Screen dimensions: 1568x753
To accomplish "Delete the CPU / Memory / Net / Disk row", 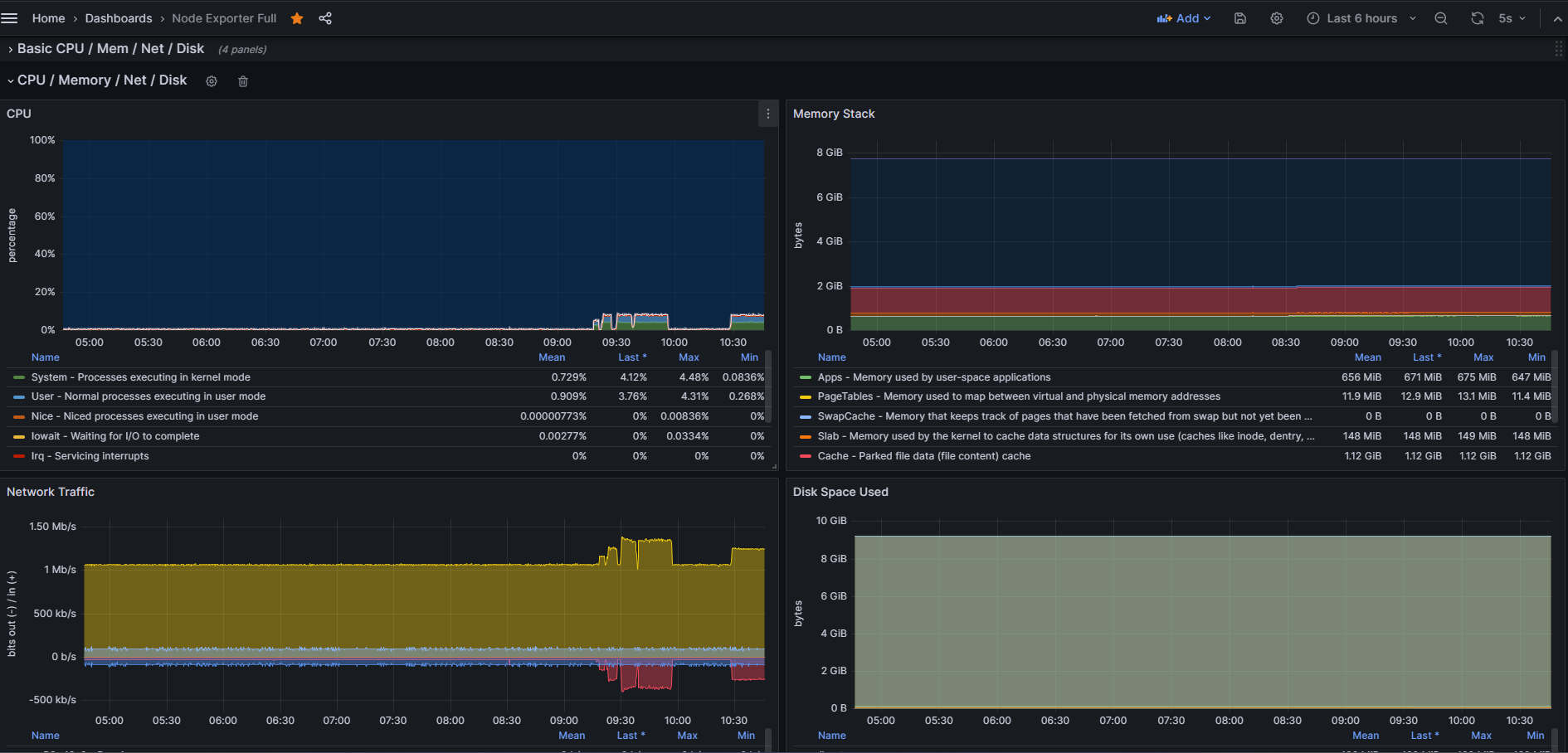I will coord(243,81).
